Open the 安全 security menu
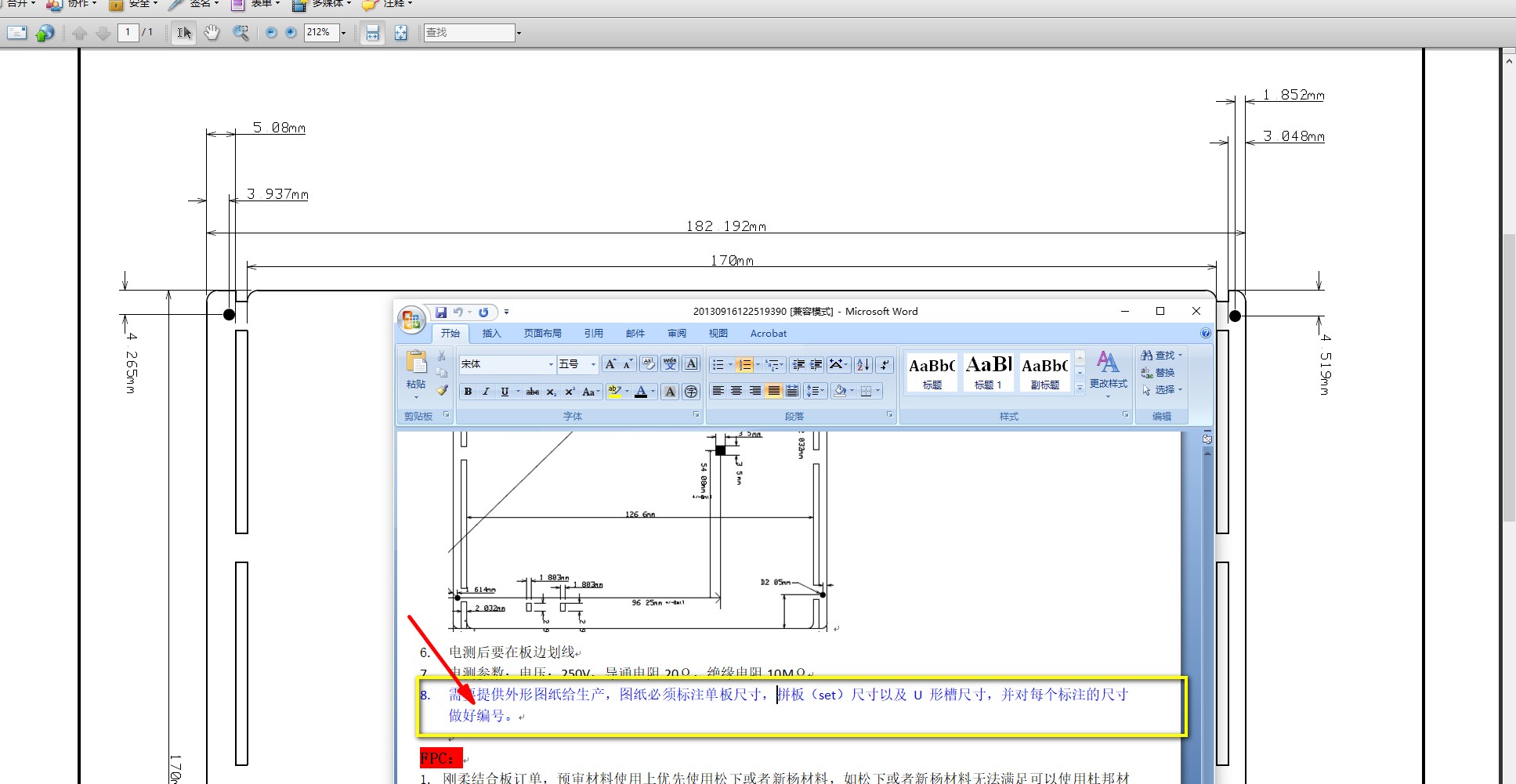Screen dimensions: 1516x784 click(x=133, y=4)
